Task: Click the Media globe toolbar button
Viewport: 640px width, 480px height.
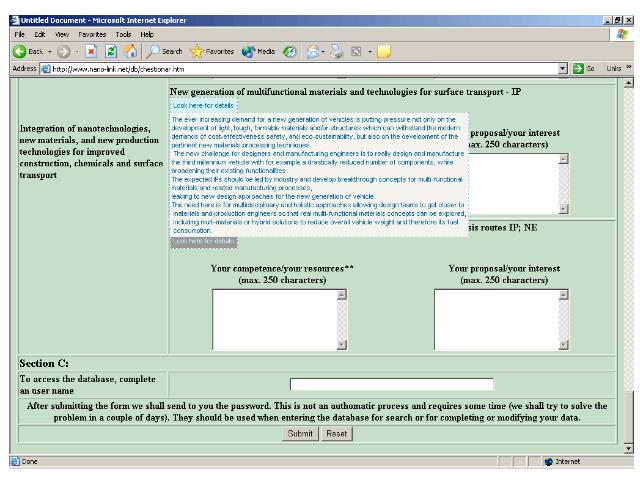Action: tap(258, 51)
